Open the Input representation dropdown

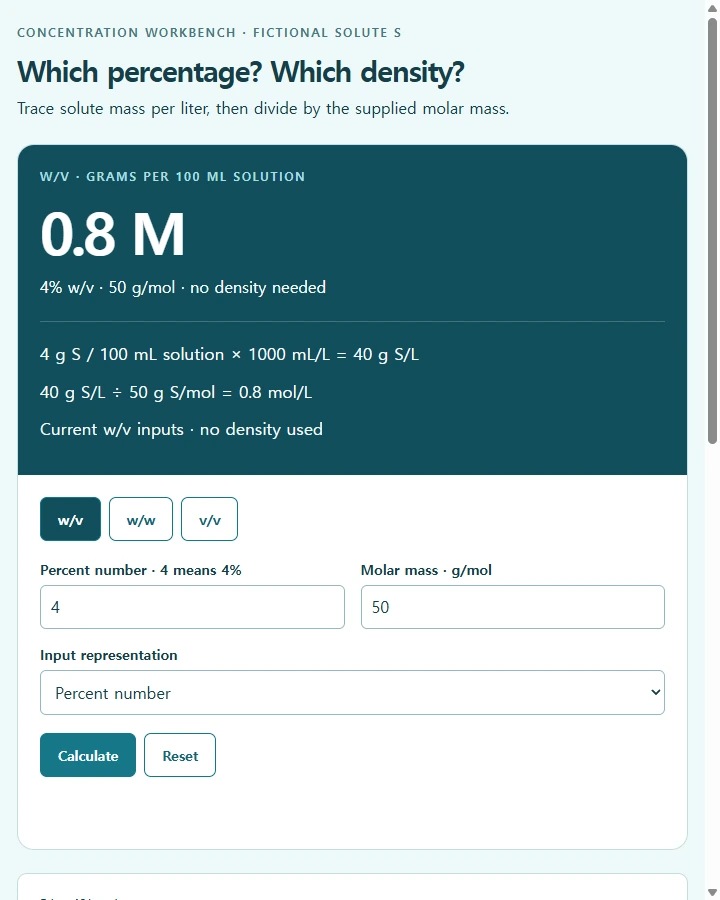click(x=353, y=693)
